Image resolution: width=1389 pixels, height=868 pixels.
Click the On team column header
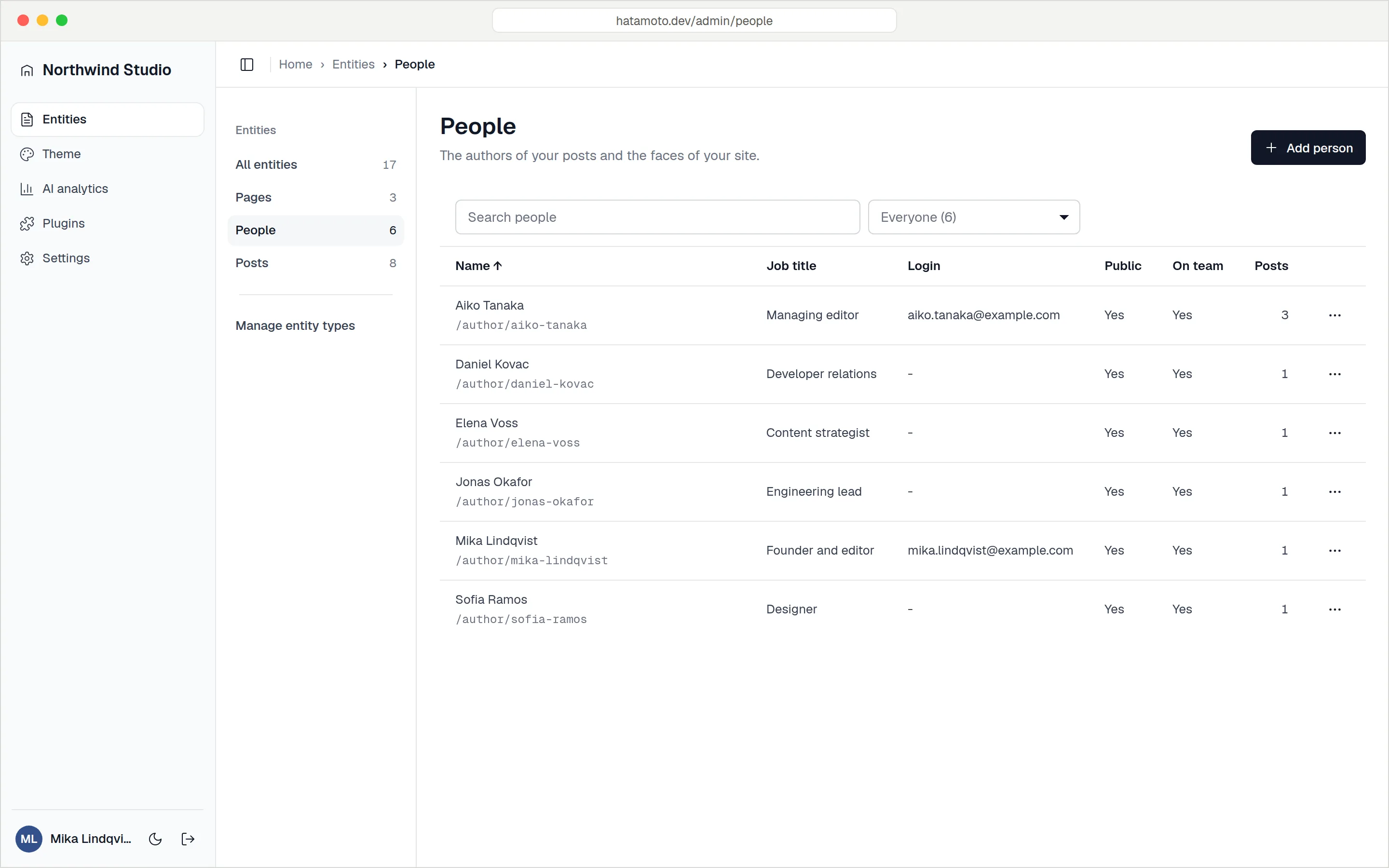coord(1198,266)
